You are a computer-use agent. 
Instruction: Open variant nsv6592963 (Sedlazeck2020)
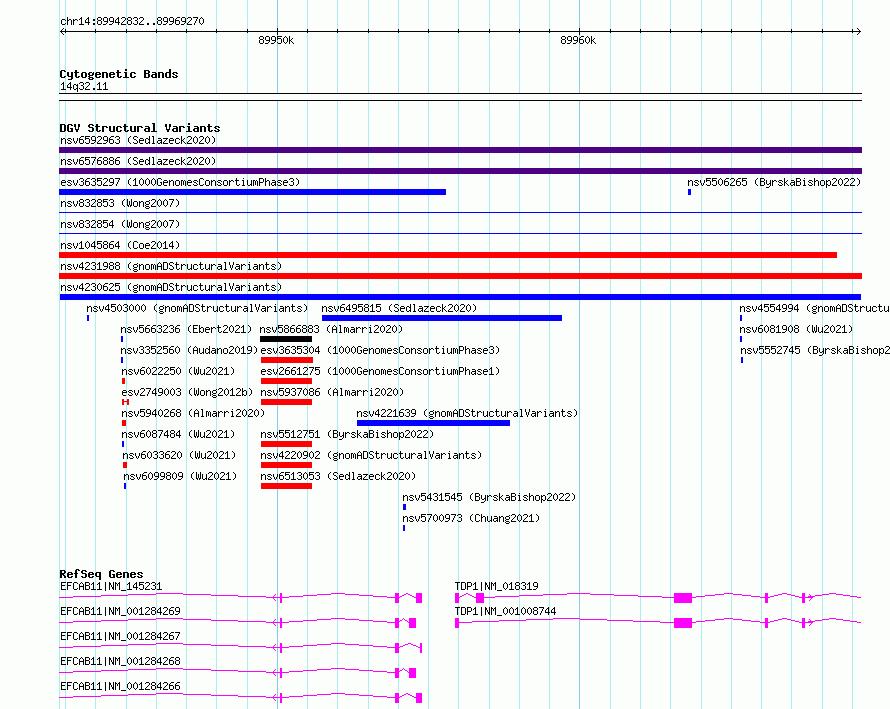pyautogui.click(x=138, y=140)
